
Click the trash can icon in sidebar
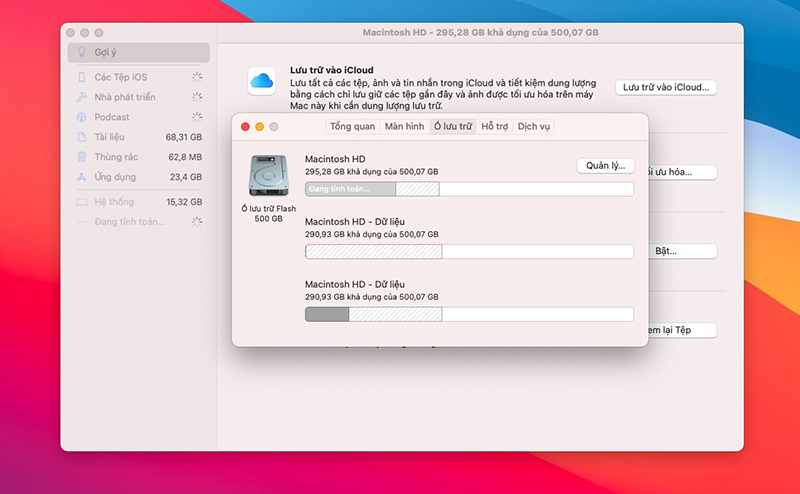[x=82, y=157]
